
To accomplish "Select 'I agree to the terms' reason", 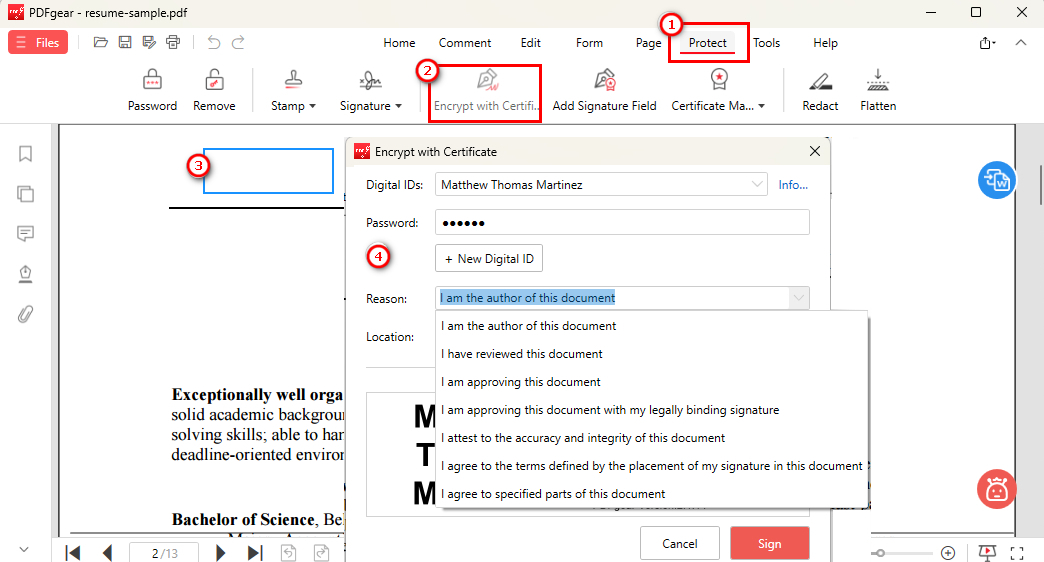I will point(652,465).
